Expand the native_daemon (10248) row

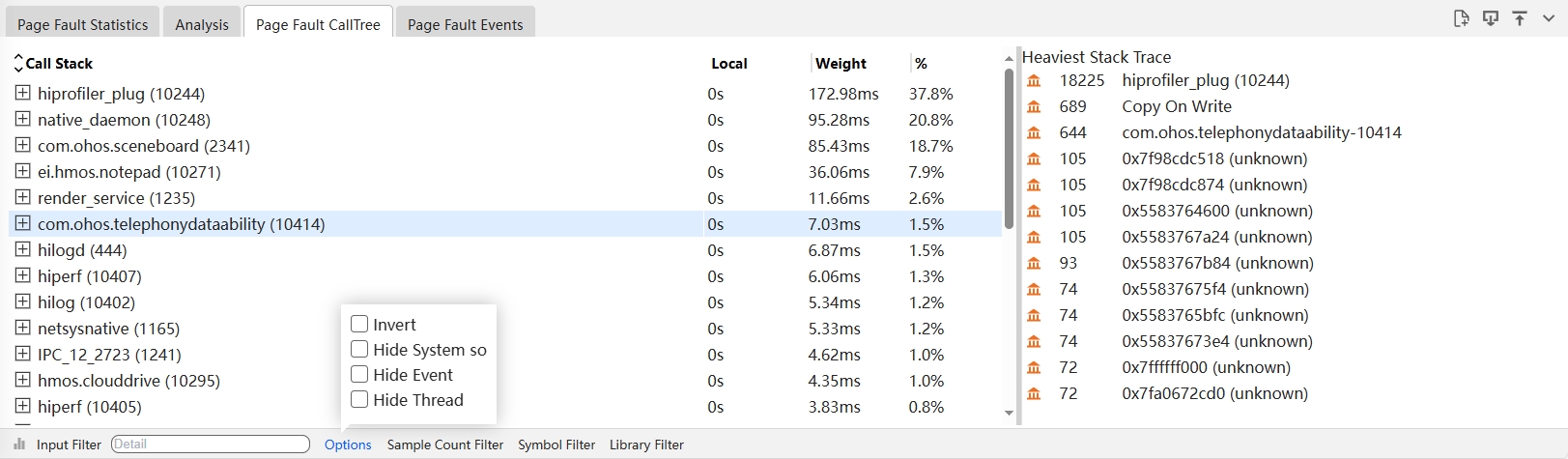click(x=23, y=120)
